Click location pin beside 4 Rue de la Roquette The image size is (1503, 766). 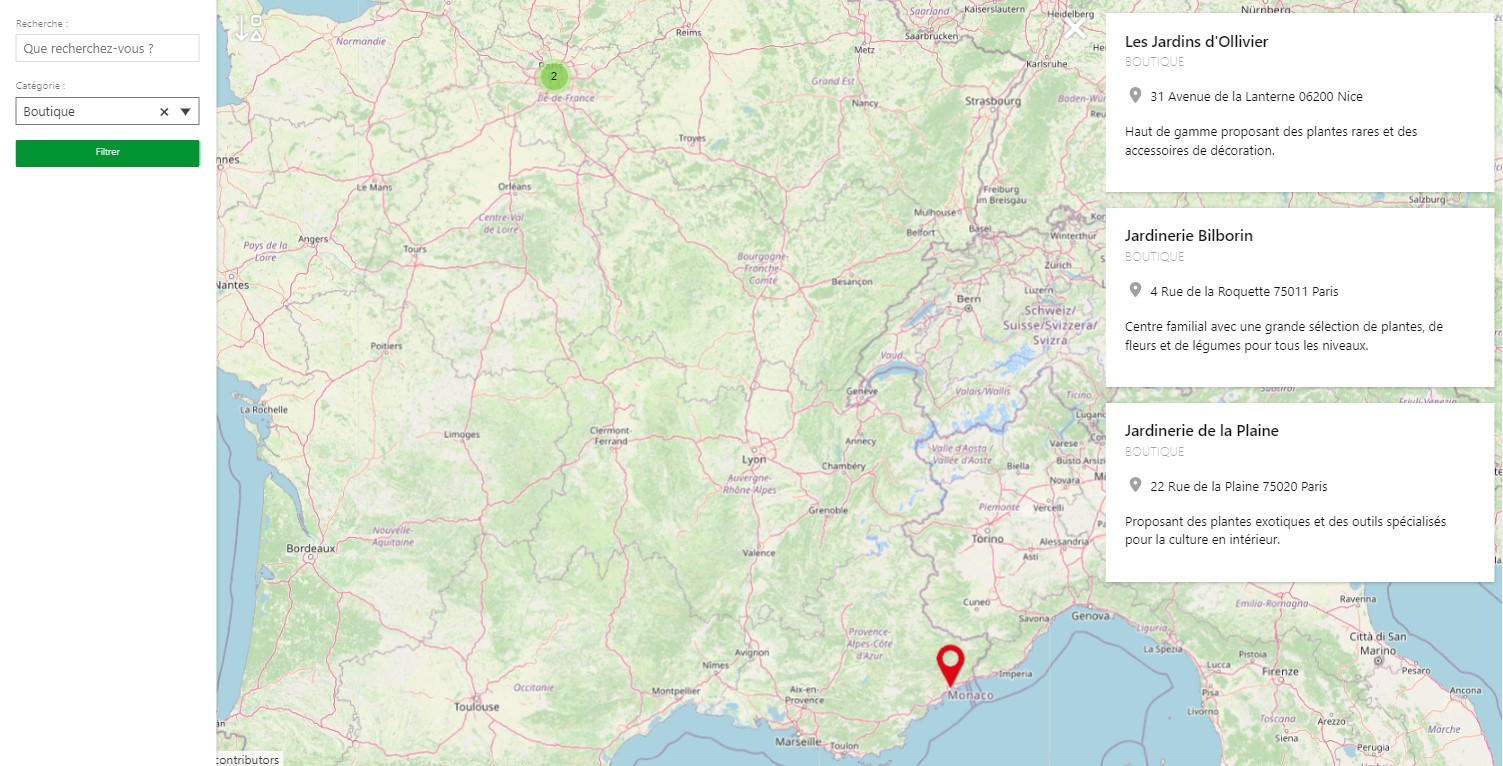point(1135,291)
